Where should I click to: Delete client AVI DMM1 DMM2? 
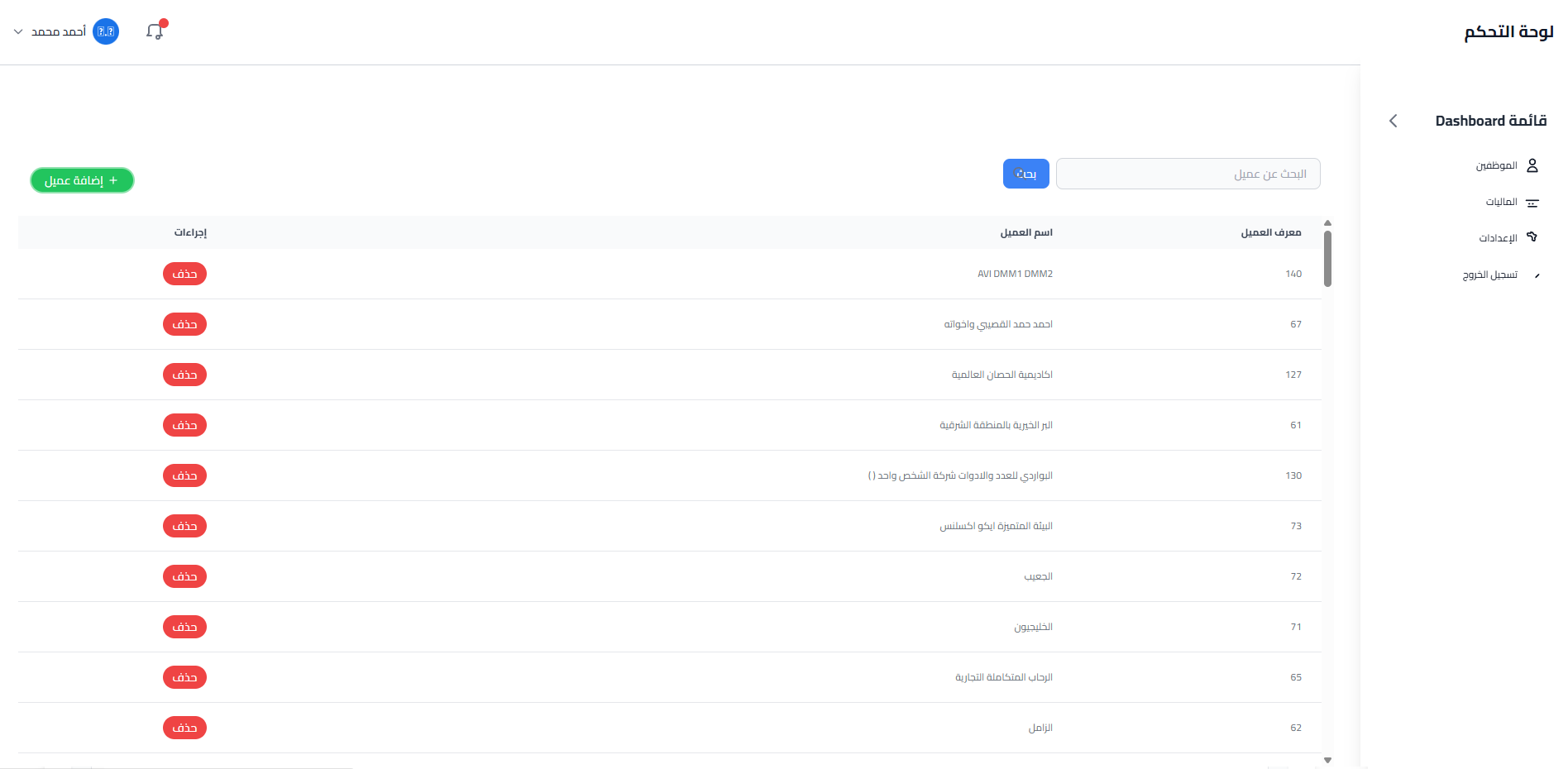(x=184, y=274)
